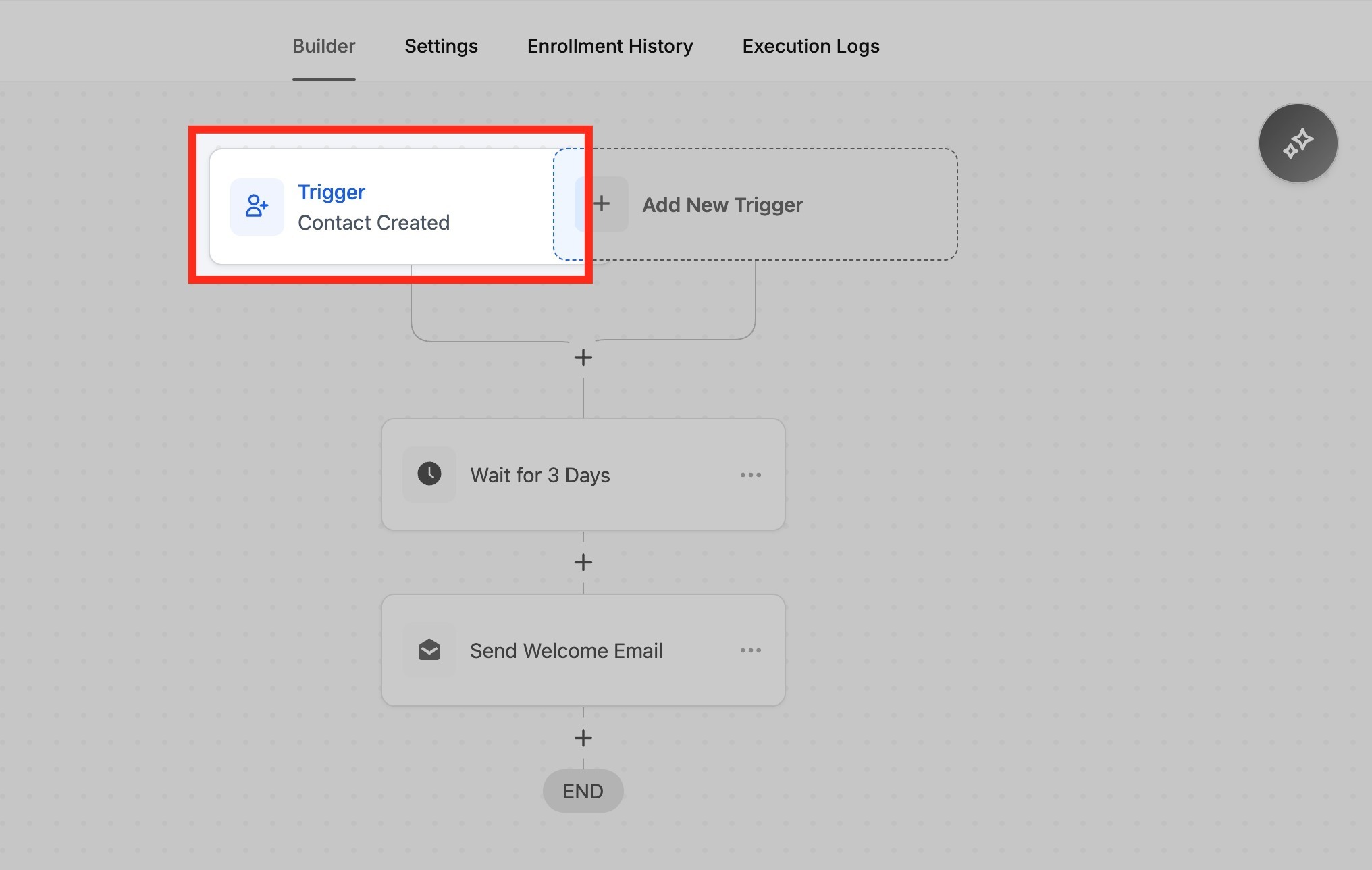
Task: Click plus icon in Add New Trigger
Action: [x=602, y=204]
